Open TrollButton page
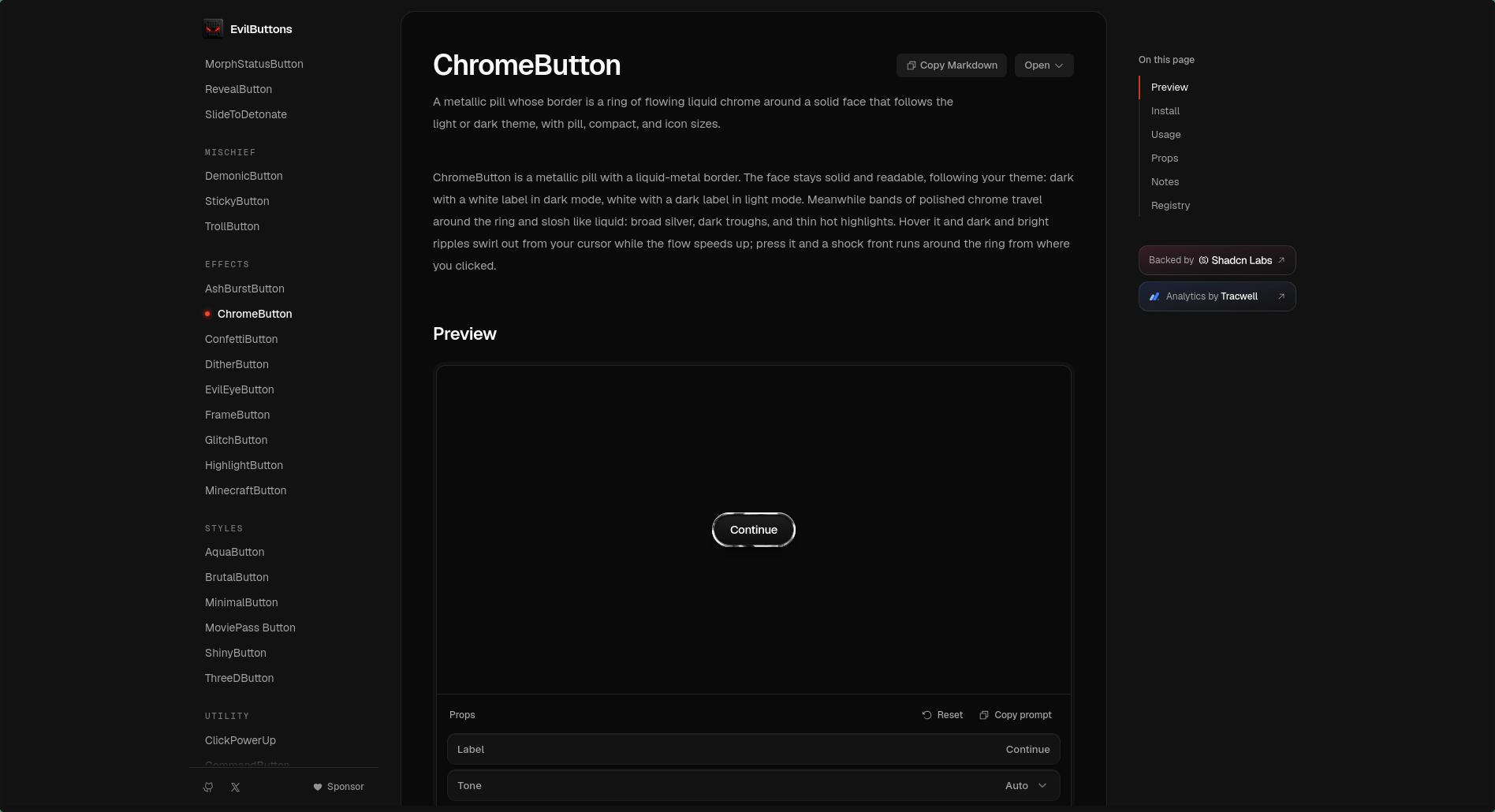This screenshot has height=812, width=1495. (x=232, y=226)
